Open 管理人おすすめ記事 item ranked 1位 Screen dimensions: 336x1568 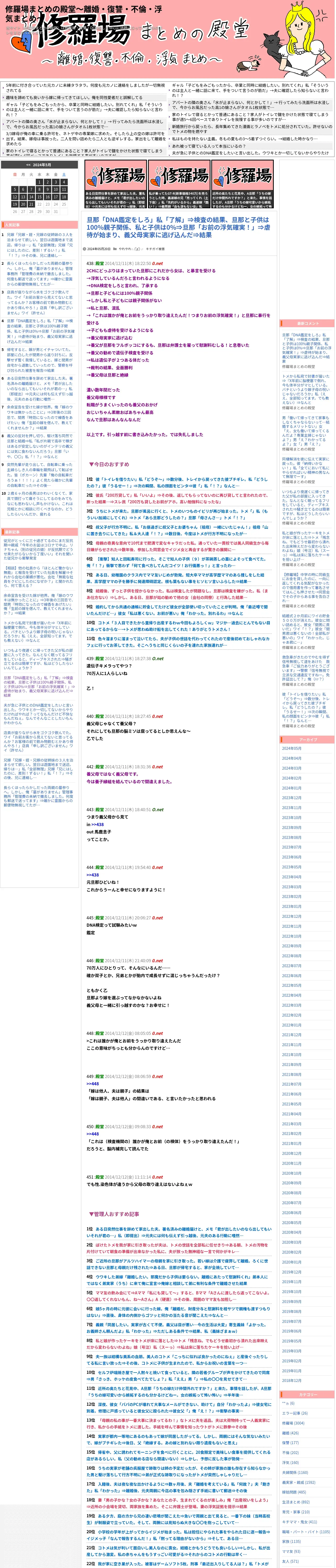(178, 1233)
